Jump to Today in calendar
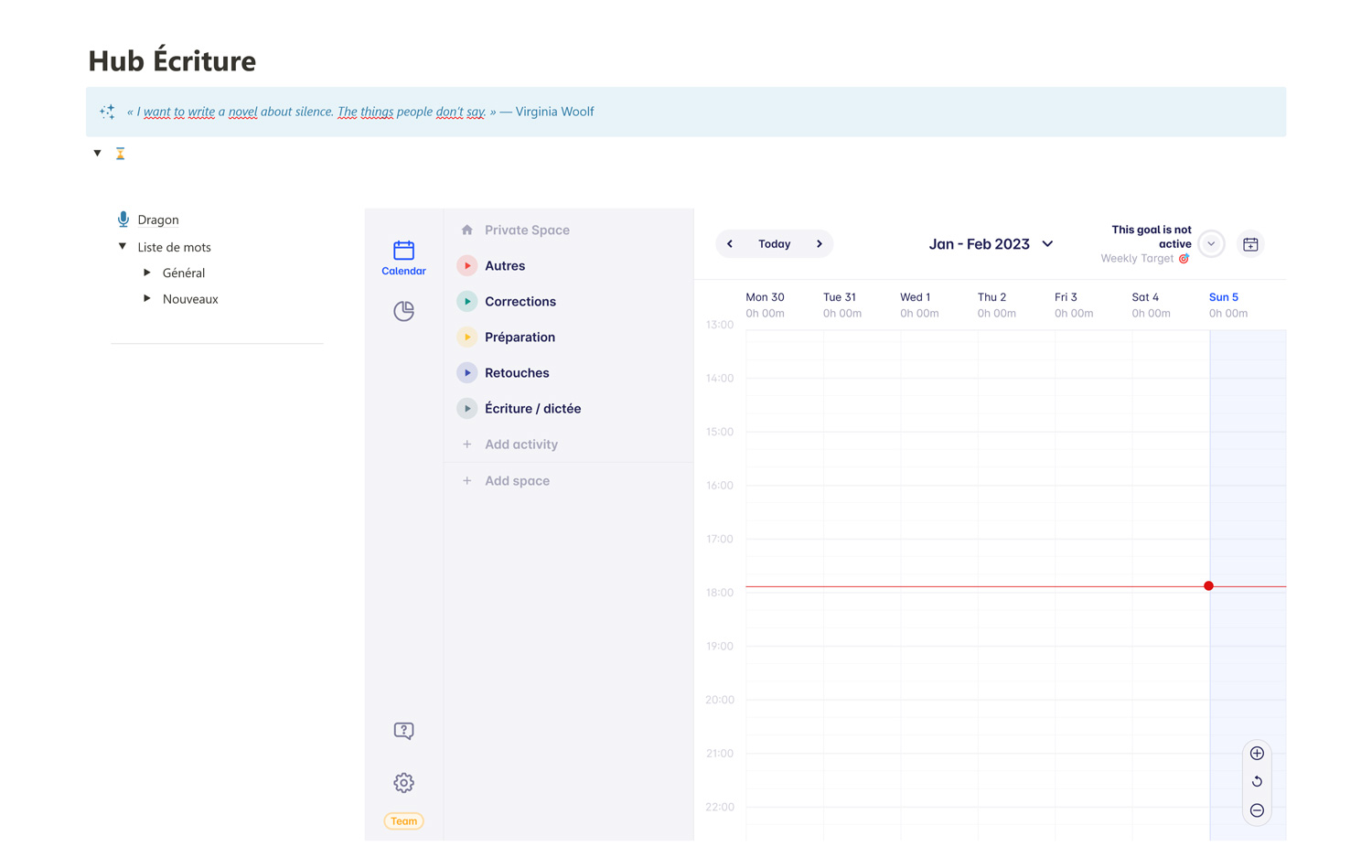 click(774, 244)
